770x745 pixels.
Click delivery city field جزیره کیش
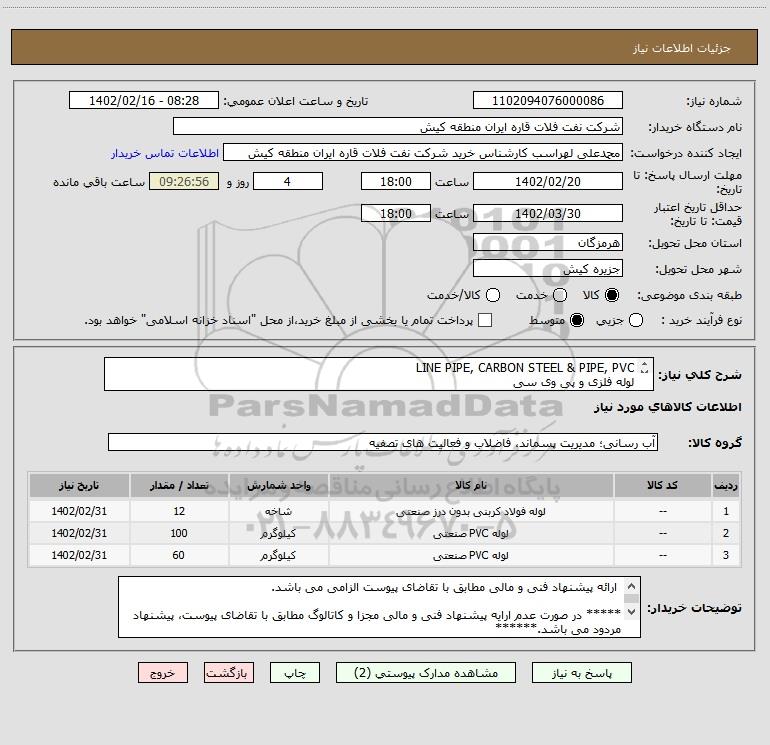coord(548,268)
